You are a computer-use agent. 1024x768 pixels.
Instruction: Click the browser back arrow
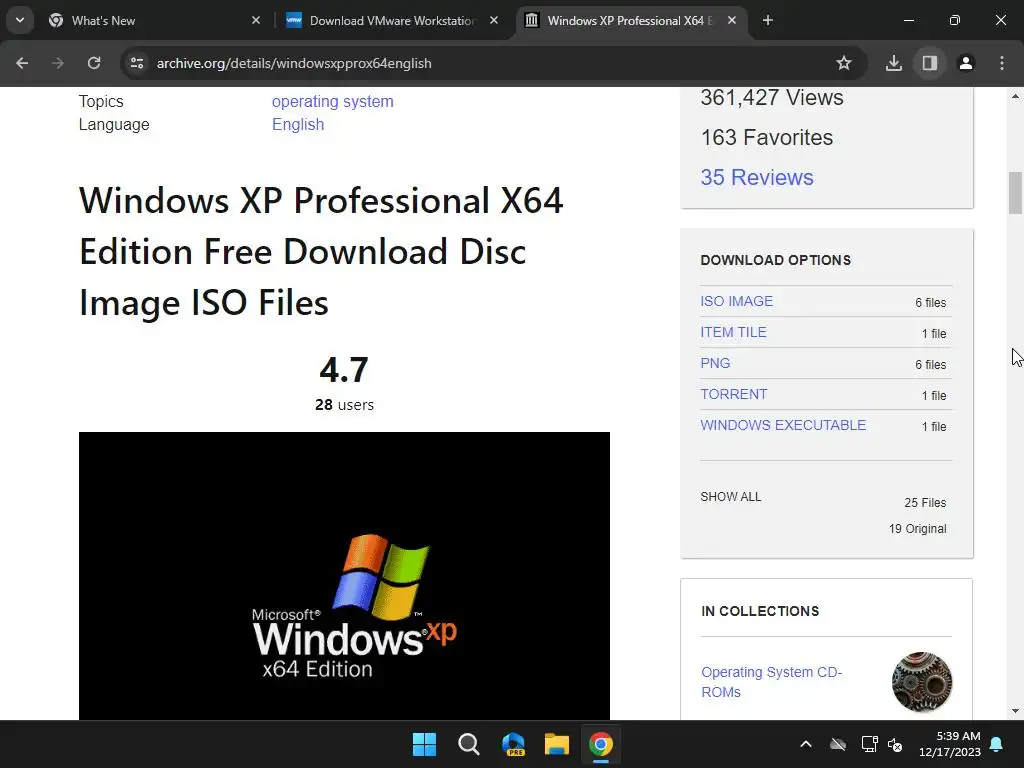[x=22, y=63]
